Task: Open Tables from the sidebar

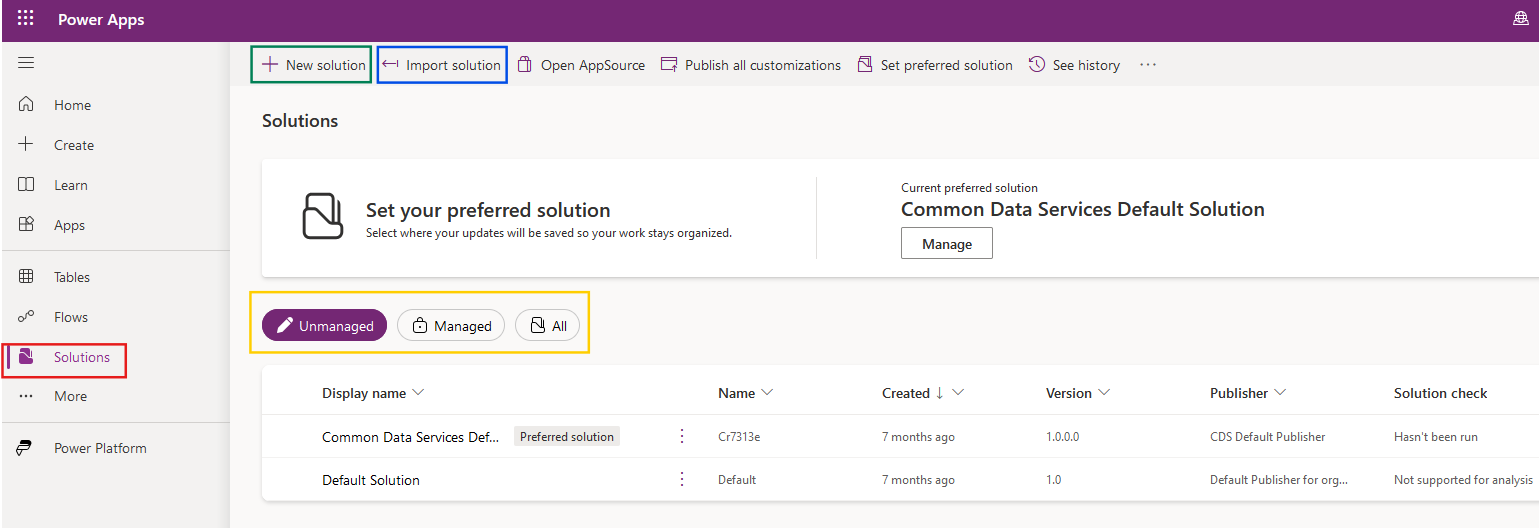Action: [72, 277]
